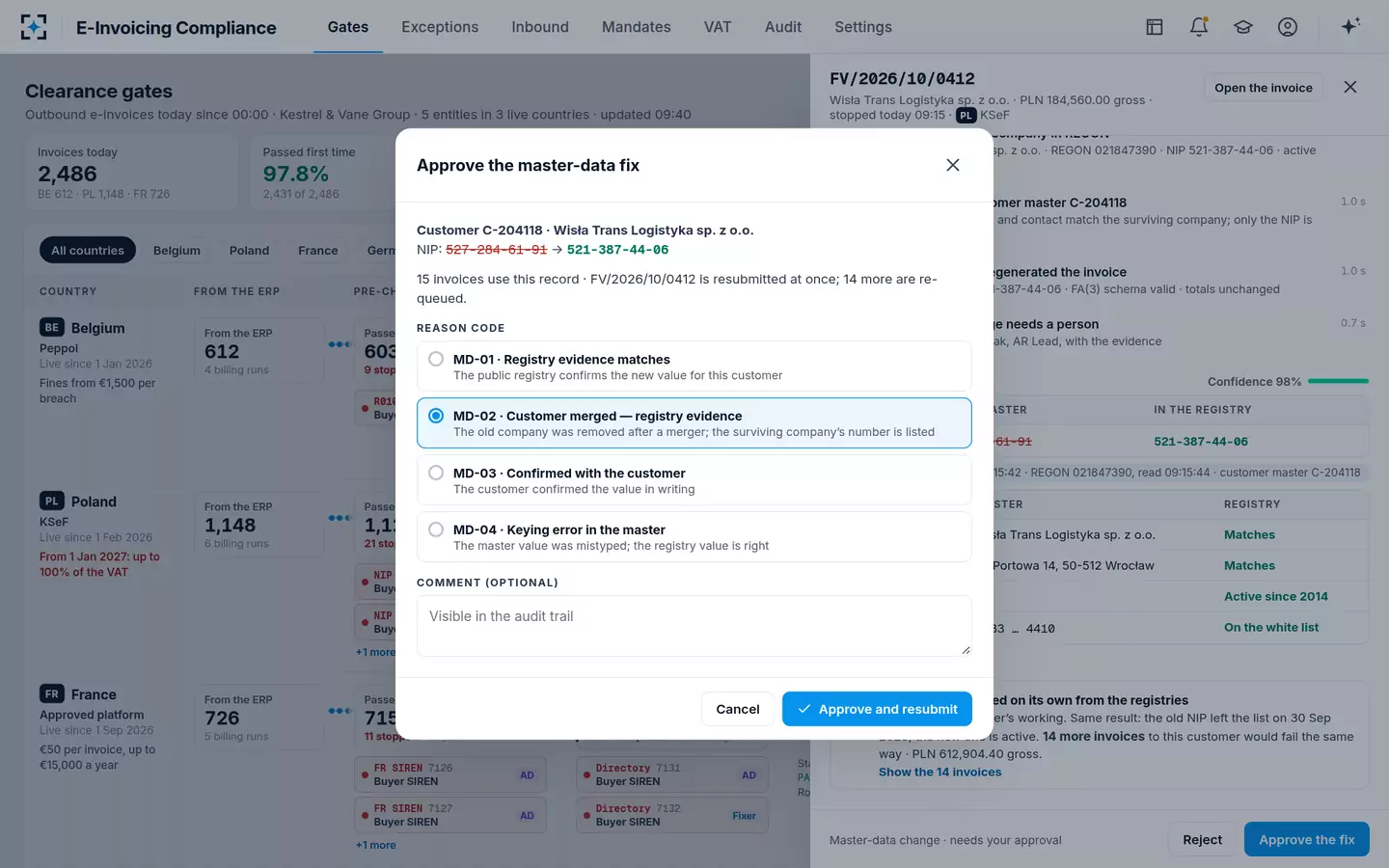Choose MD-03 Confirmed with the customer
This screenshot has width=1389, height=868.
pyautogui.click(x=694, y=480)
